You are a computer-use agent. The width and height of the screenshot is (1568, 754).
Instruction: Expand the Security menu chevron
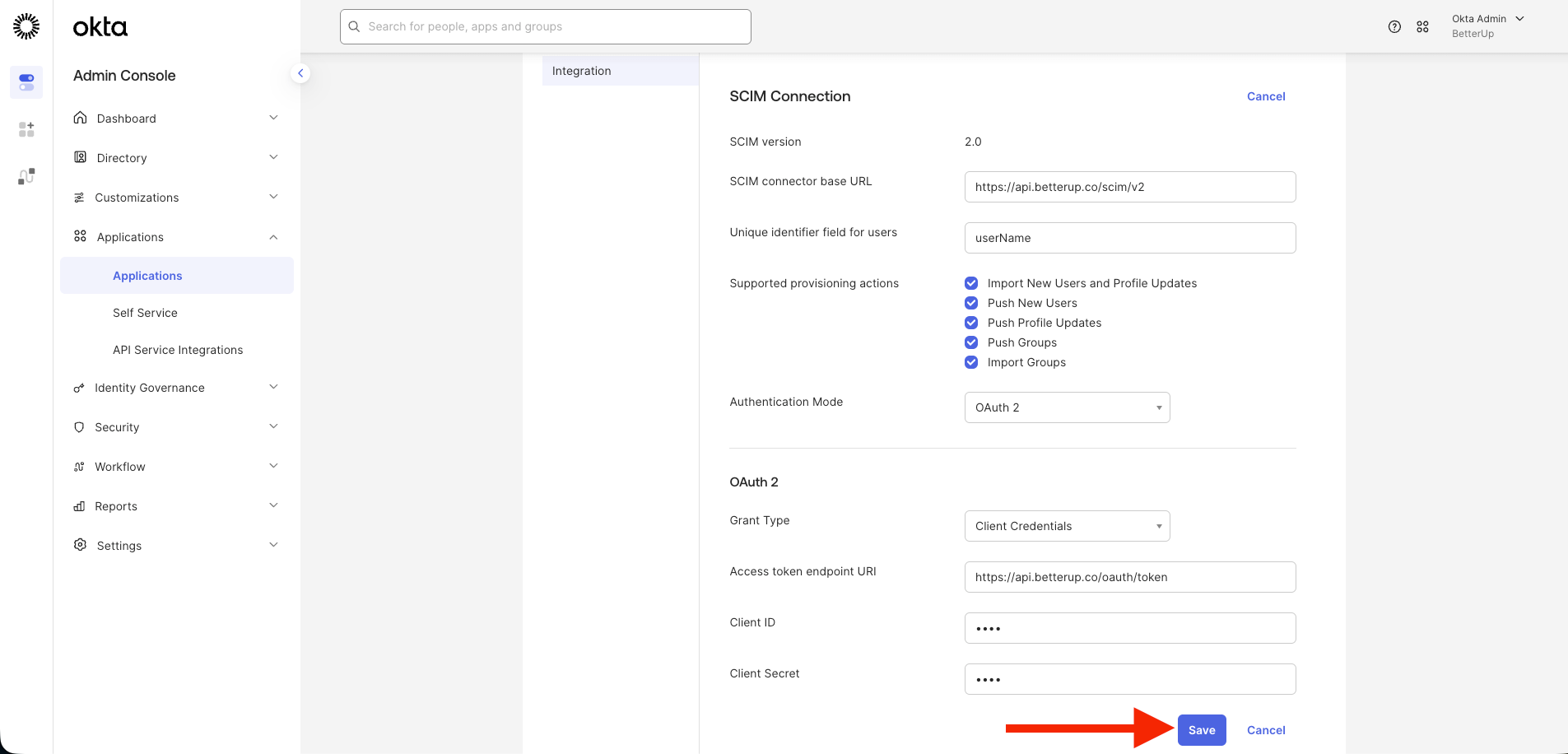click(273, 426)
